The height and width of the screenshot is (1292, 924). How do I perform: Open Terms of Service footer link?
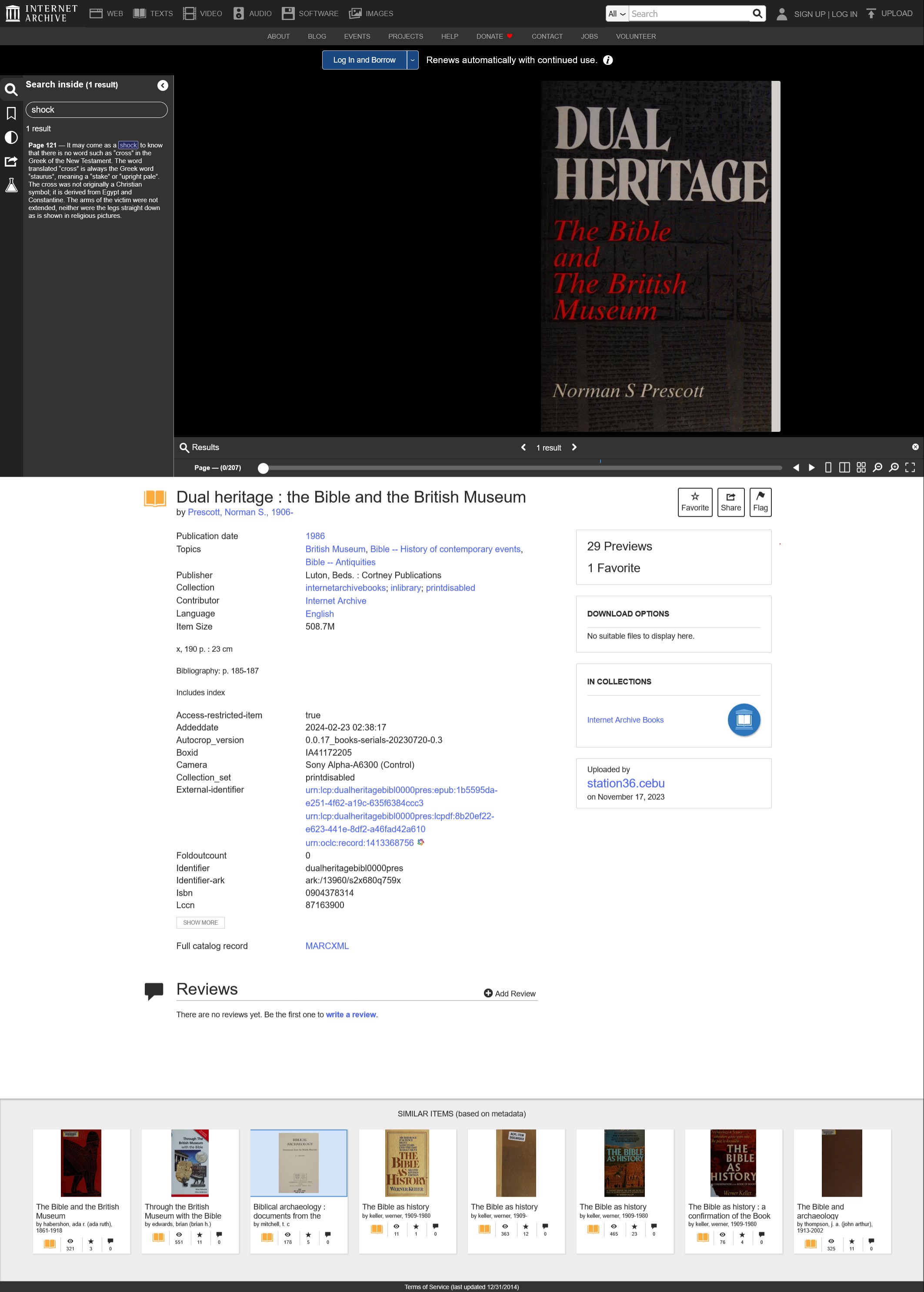(x=461, y=1287)
